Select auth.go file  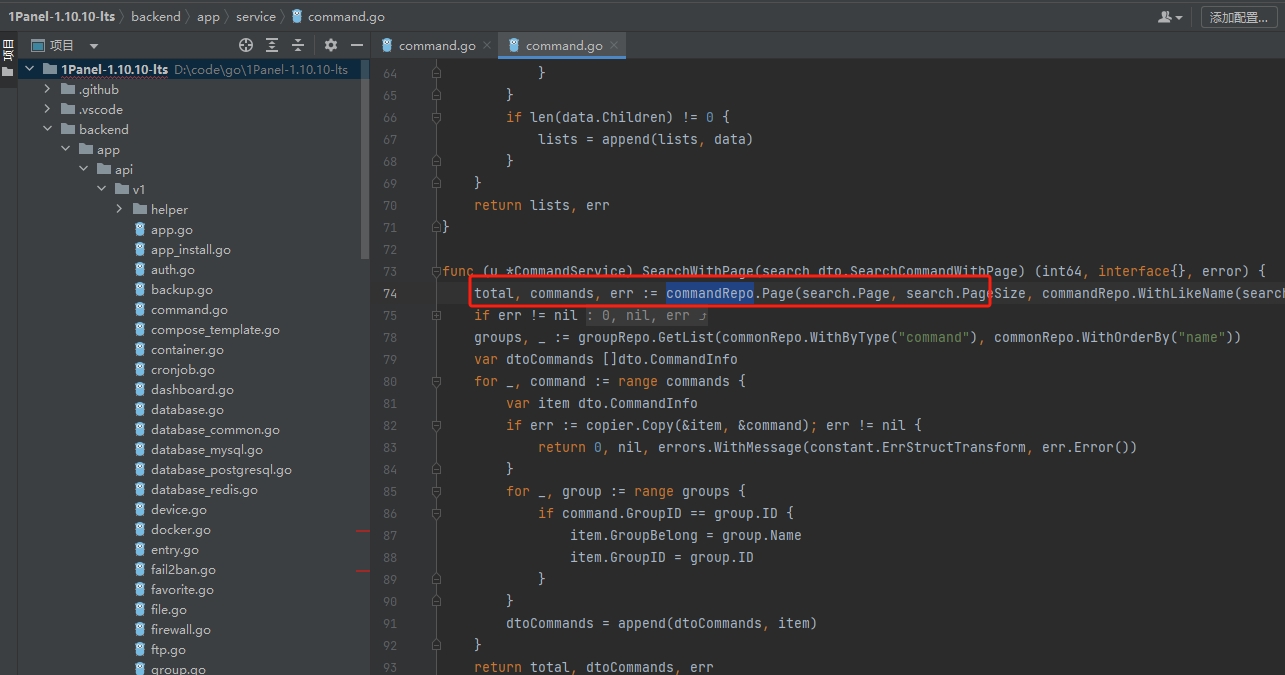[x=173, y=269]
